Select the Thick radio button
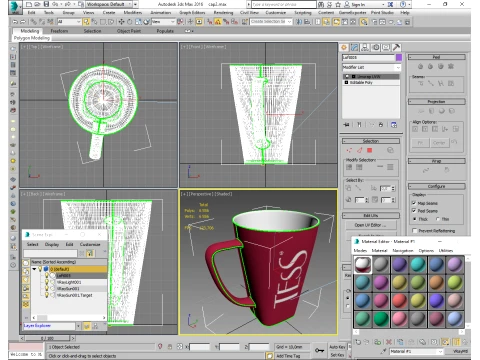The image size is (480, 360). pos(415,219)
